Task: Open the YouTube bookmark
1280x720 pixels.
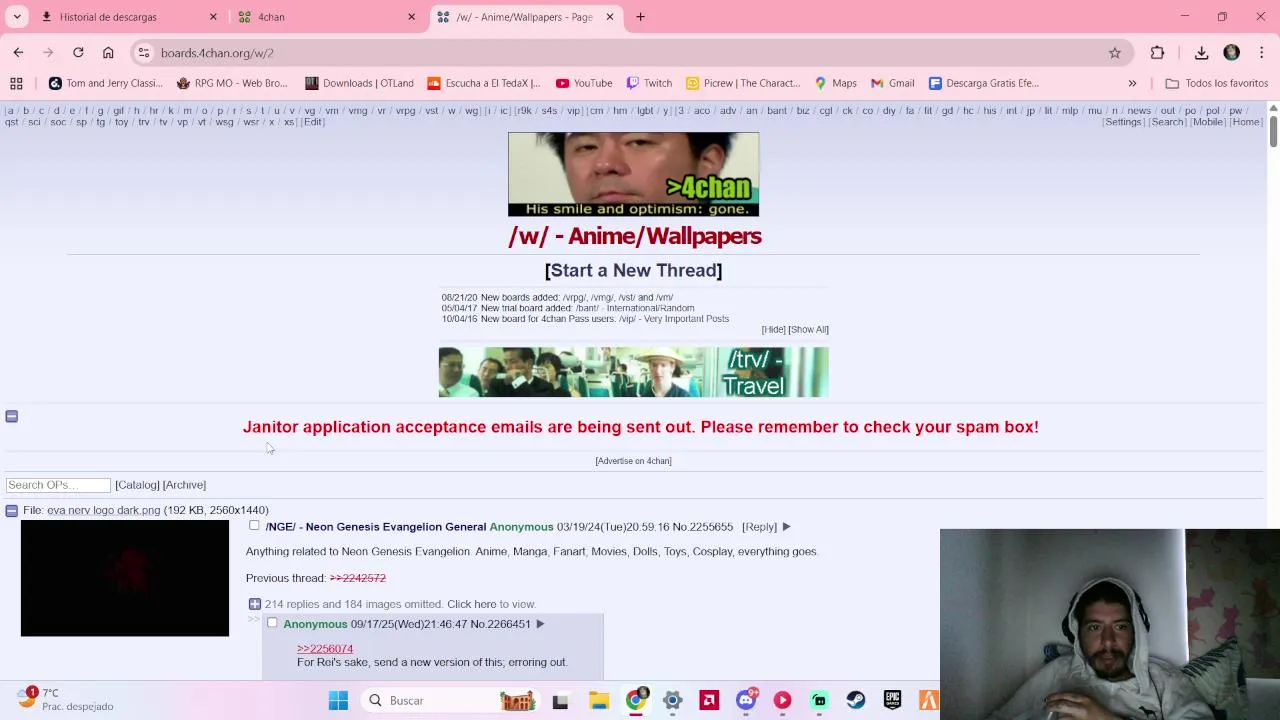Action: tap(584, 83)
